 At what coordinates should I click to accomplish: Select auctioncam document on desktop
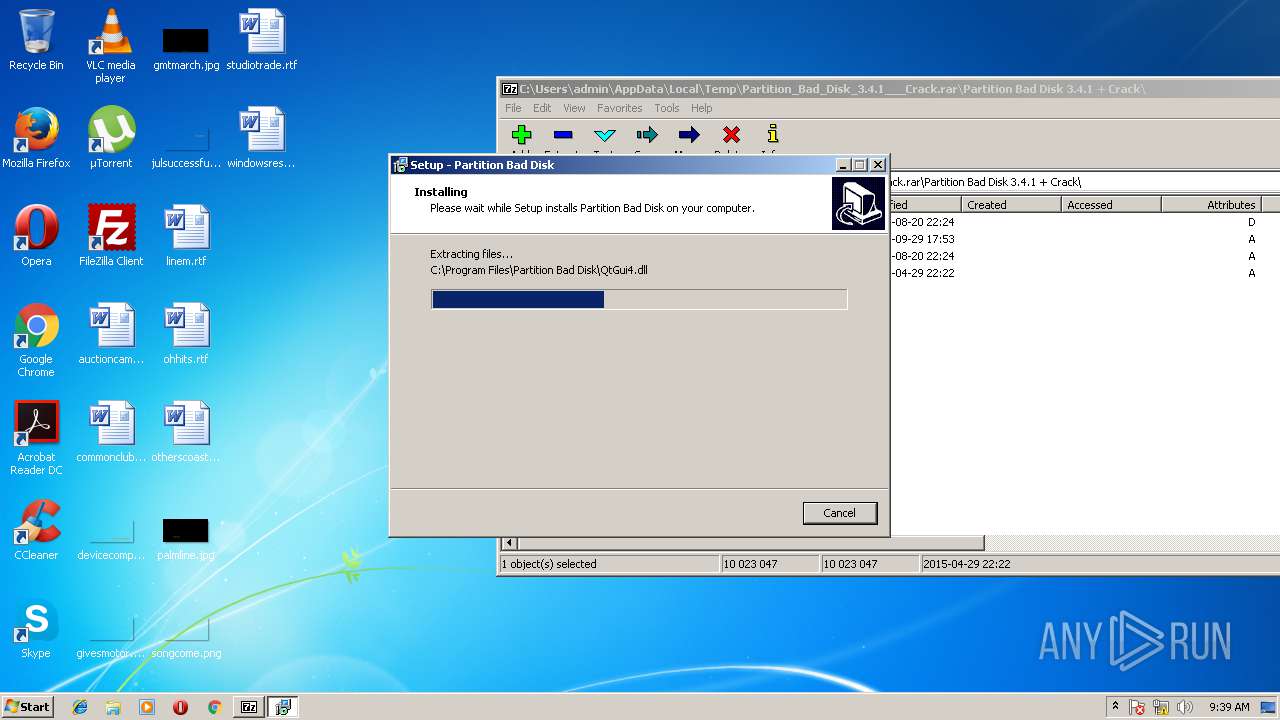click(111, 334)
